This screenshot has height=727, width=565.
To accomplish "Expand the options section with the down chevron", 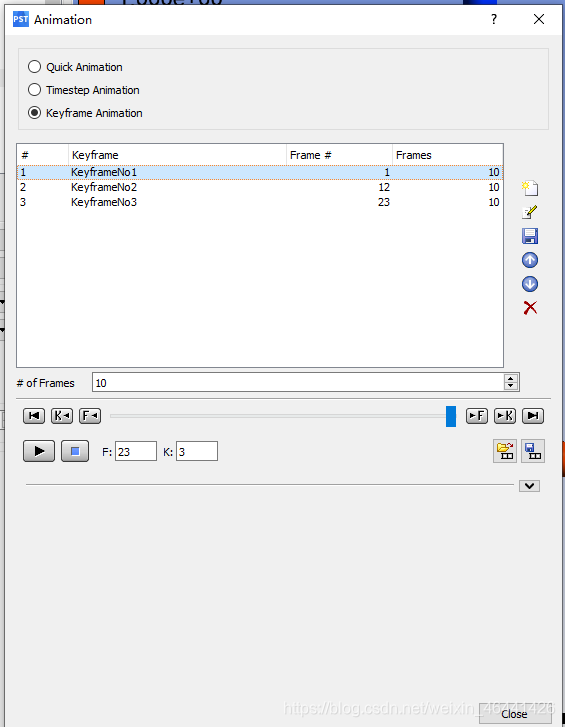I will point(529,486).
